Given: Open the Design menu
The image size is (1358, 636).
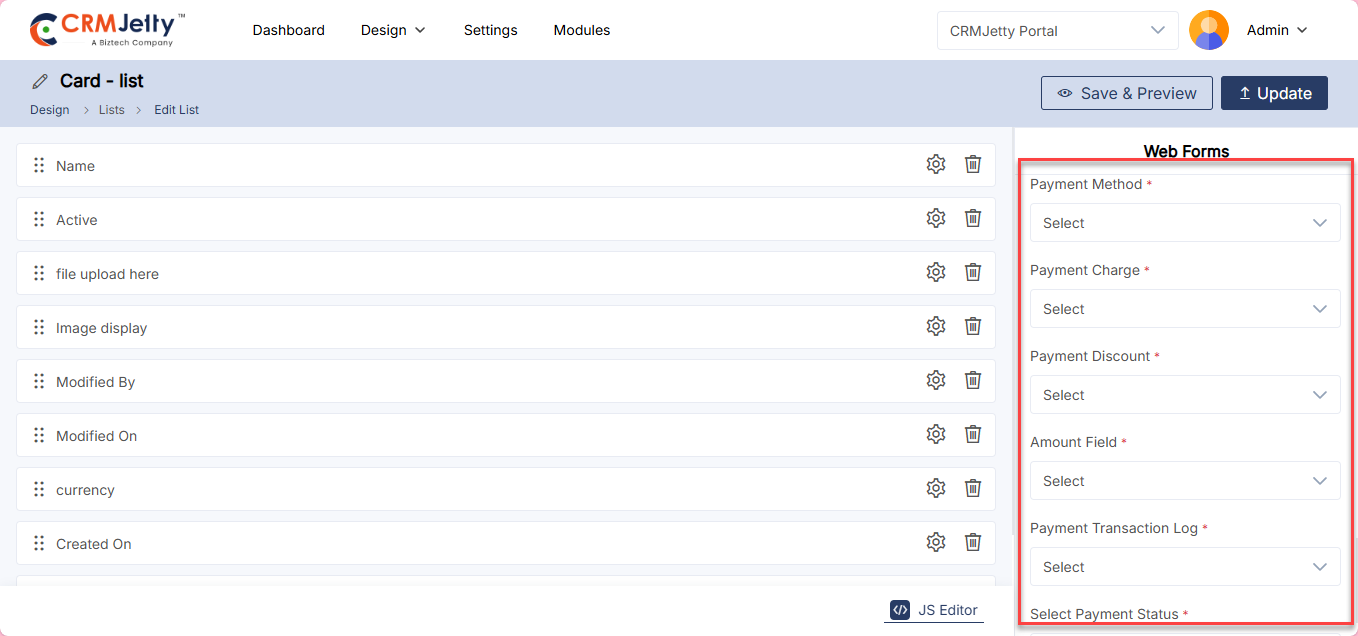Looking at the screenshot, I should coord(393,30).
